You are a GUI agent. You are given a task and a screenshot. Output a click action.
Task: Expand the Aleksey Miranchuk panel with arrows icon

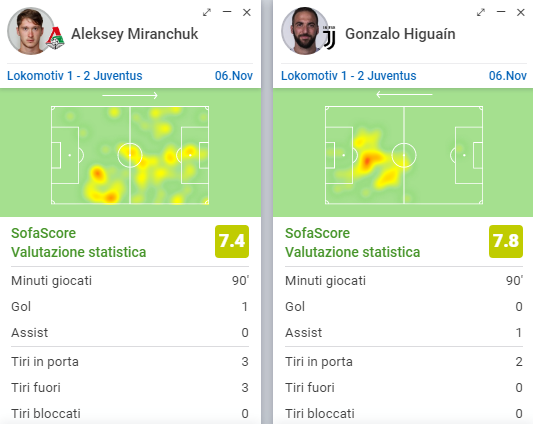click(x=207, y=13)
